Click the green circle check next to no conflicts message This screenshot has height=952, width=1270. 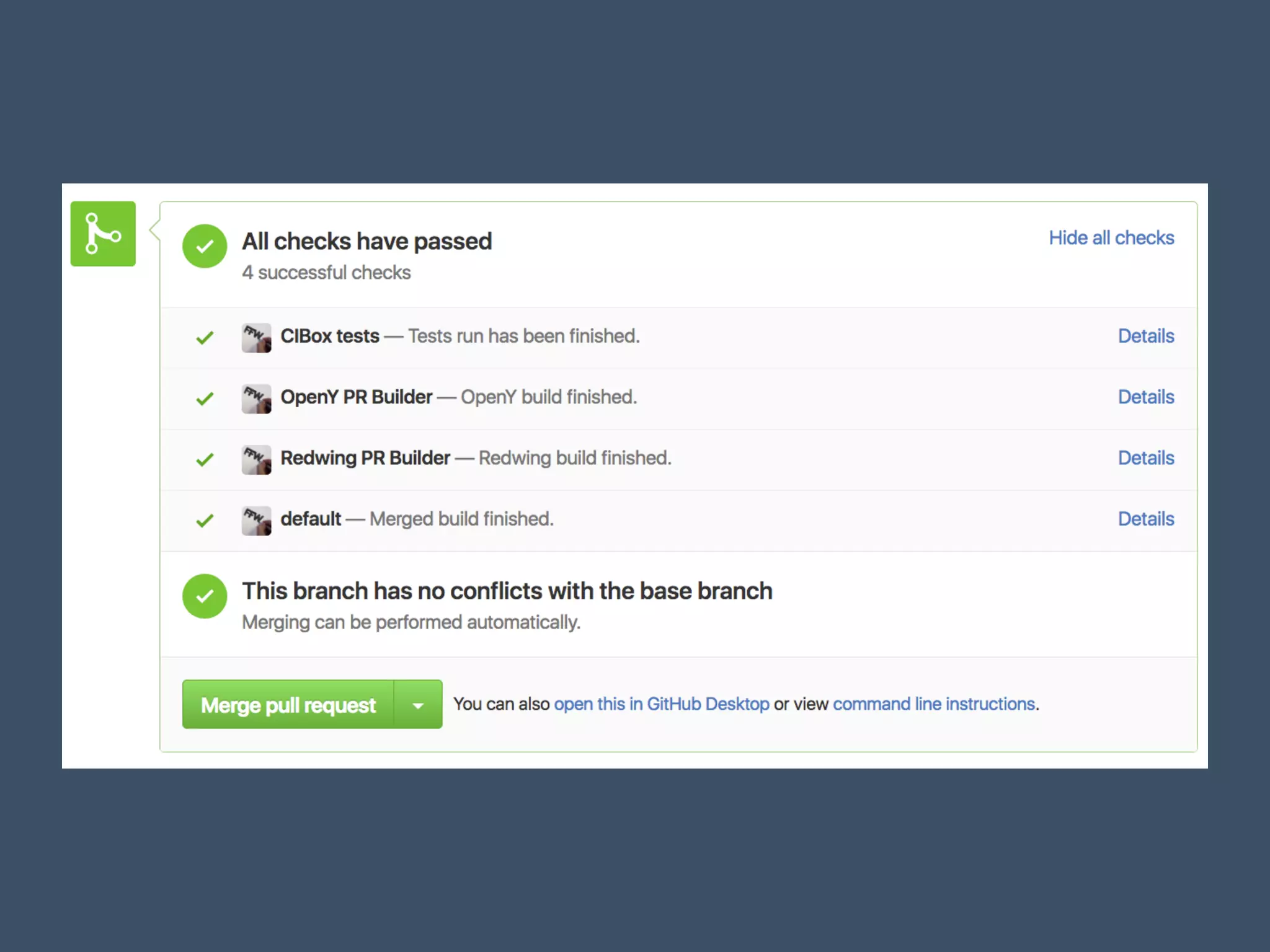pyautogui.click(x=205, y=596)
